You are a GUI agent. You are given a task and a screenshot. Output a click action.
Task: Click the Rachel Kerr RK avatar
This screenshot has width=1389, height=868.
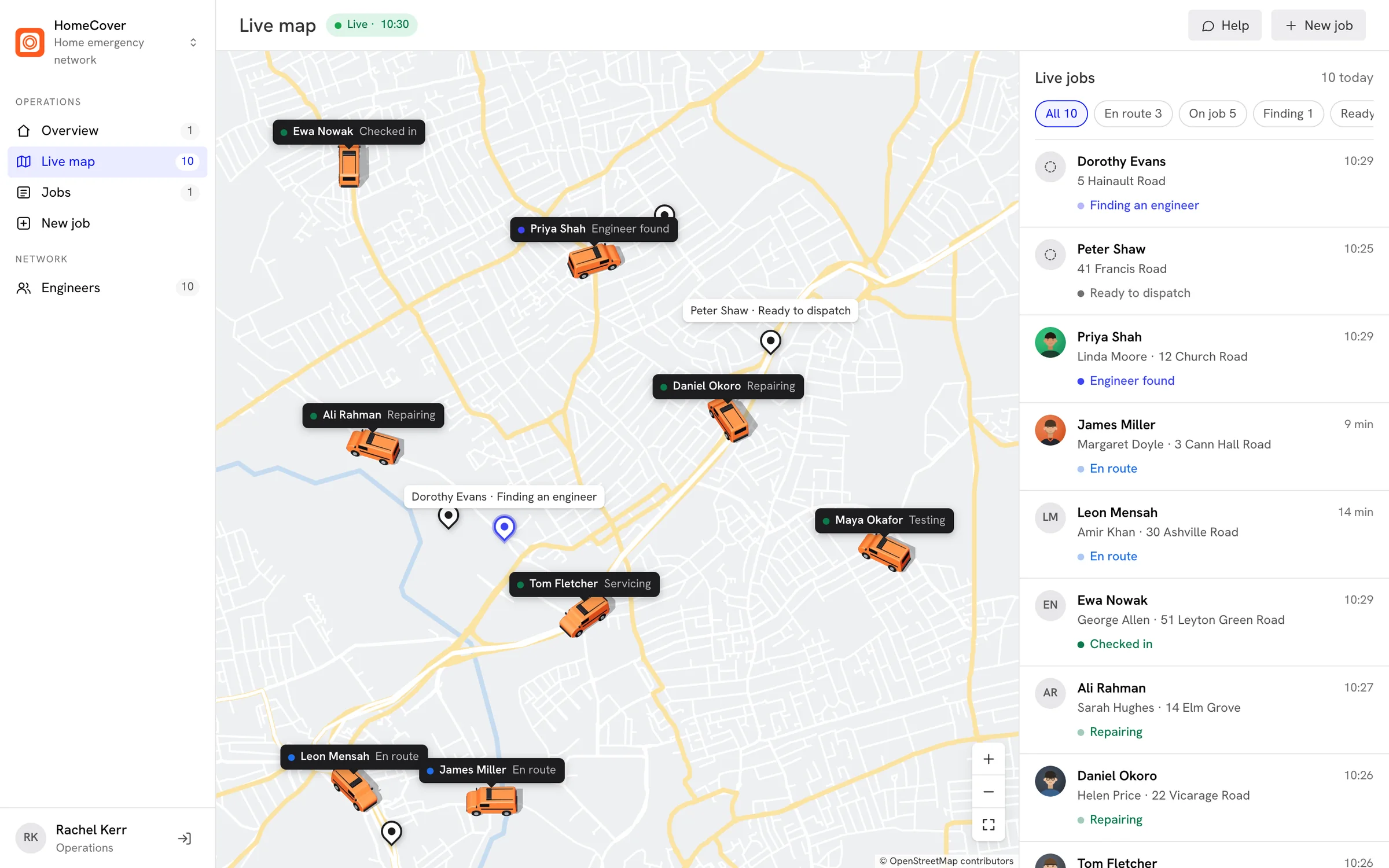click(31, 837)
